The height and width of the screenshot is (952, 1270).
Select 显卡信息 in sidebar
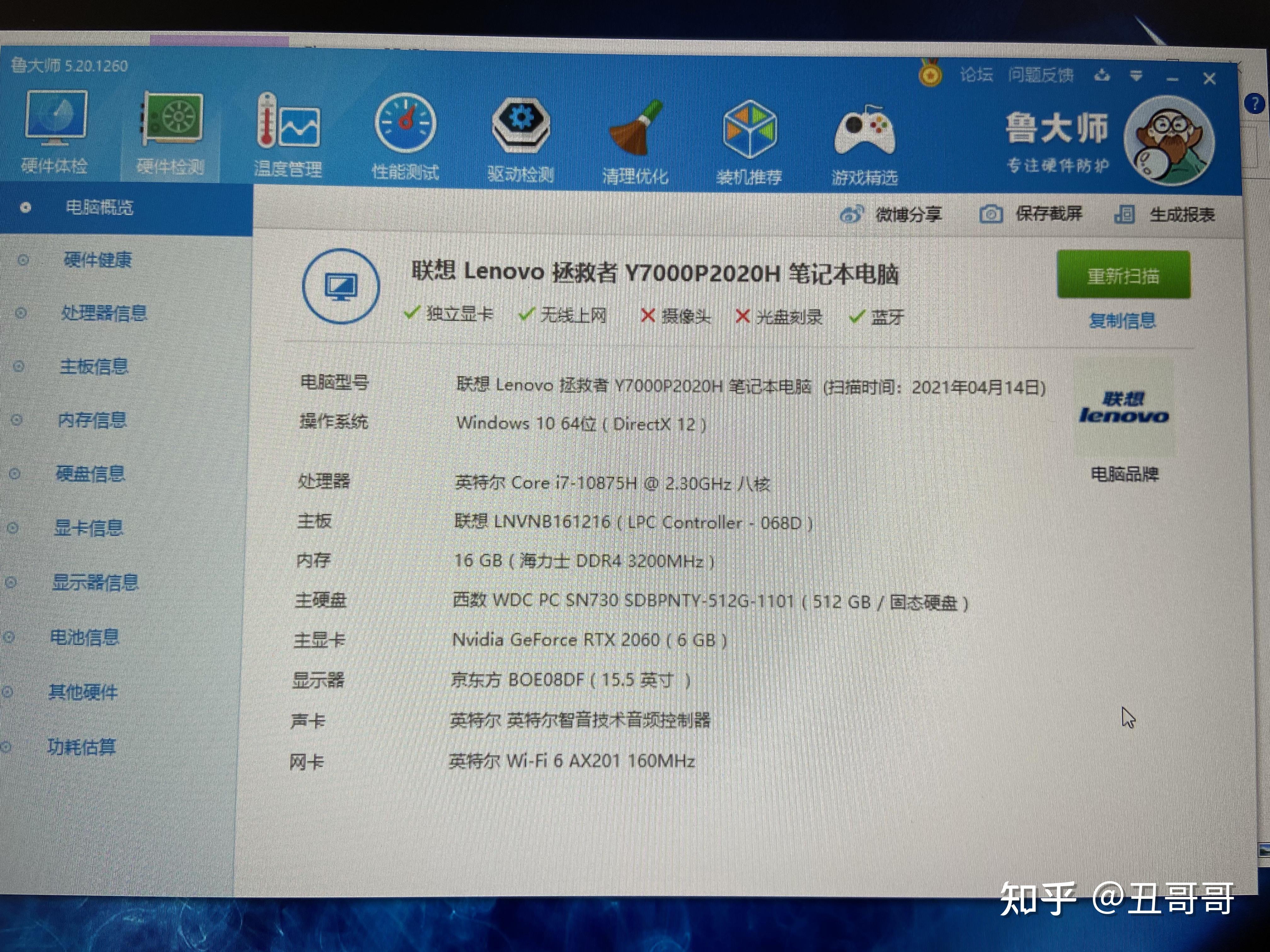pos(89,528)
